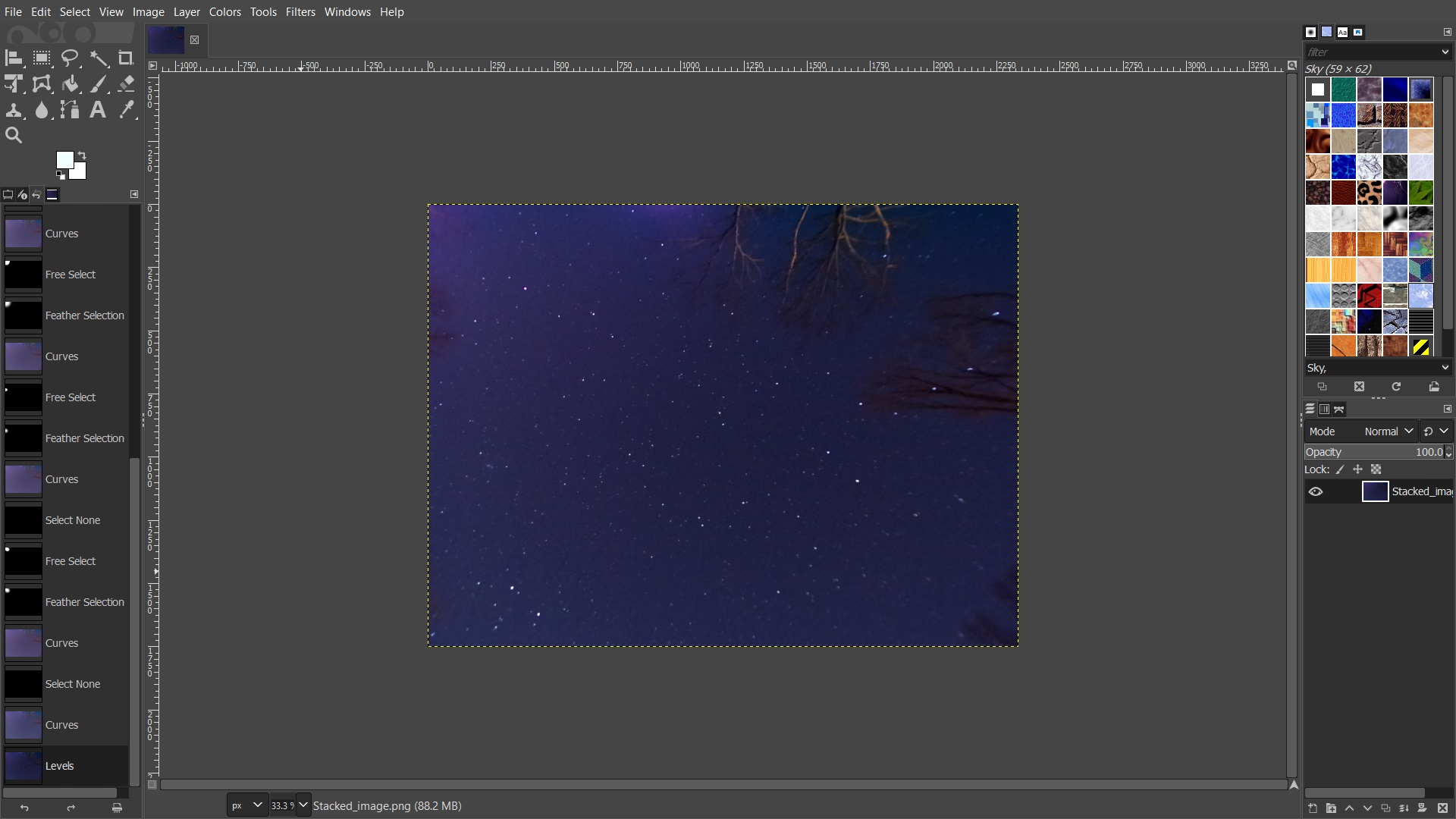This screenshot has width=1456, height=819.
Task: Switch to the Paths tab
Action: (1339, 409)
